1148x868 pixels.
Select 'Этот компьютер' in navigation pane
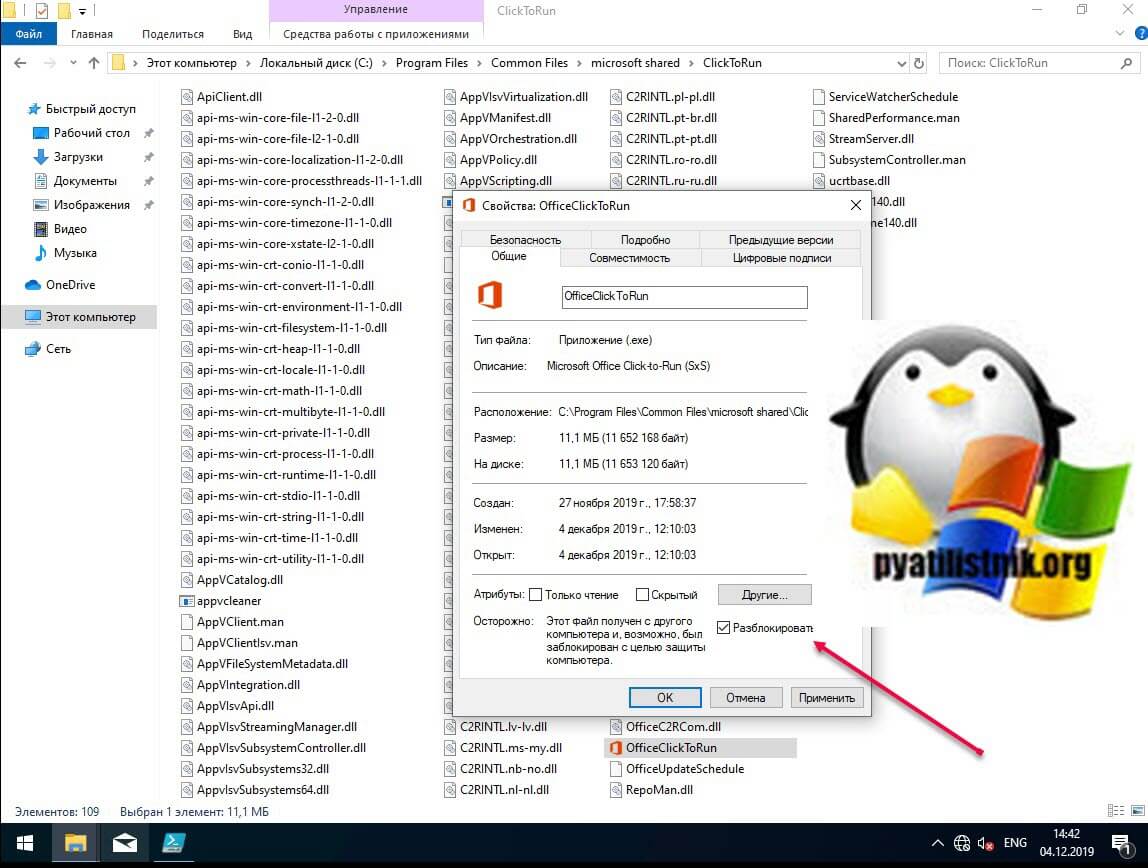coord(90,317)
